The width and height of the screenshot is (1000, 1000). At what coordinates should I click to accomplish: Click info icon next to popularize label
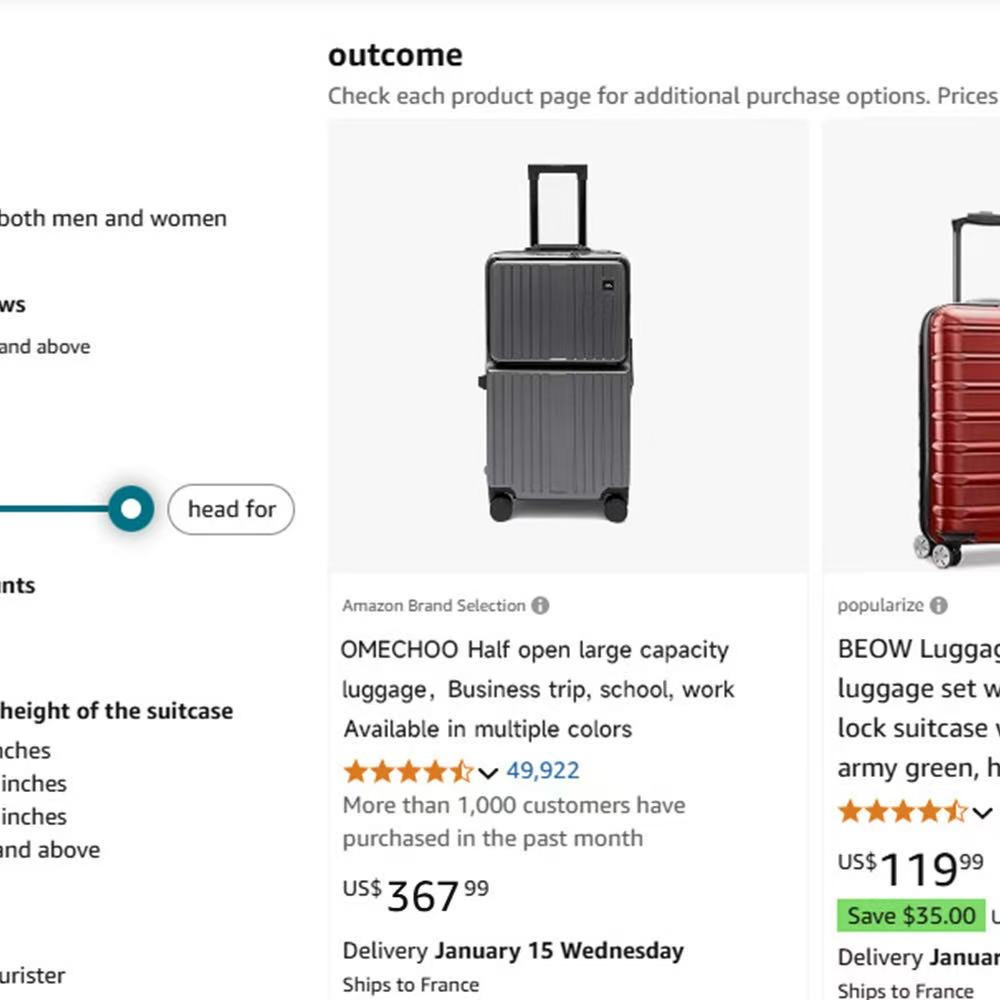pyautogui.click(x=938, y=605)
